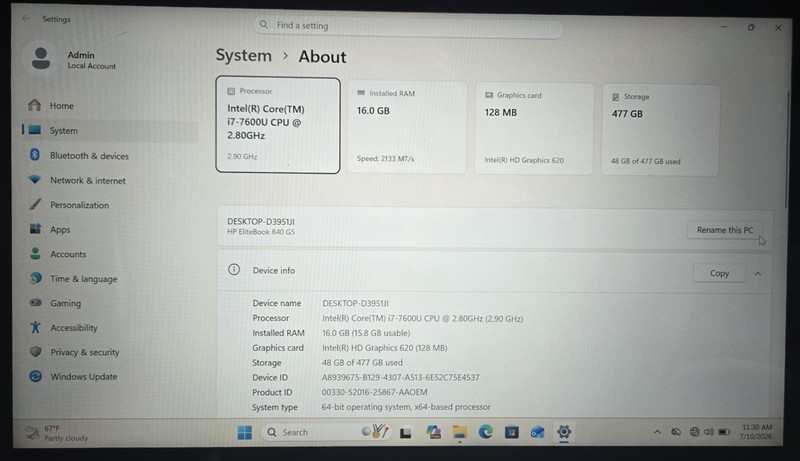
Task: Click the Product ID value 00330-52016-25867-AAOEM
Action: [374, 392]
